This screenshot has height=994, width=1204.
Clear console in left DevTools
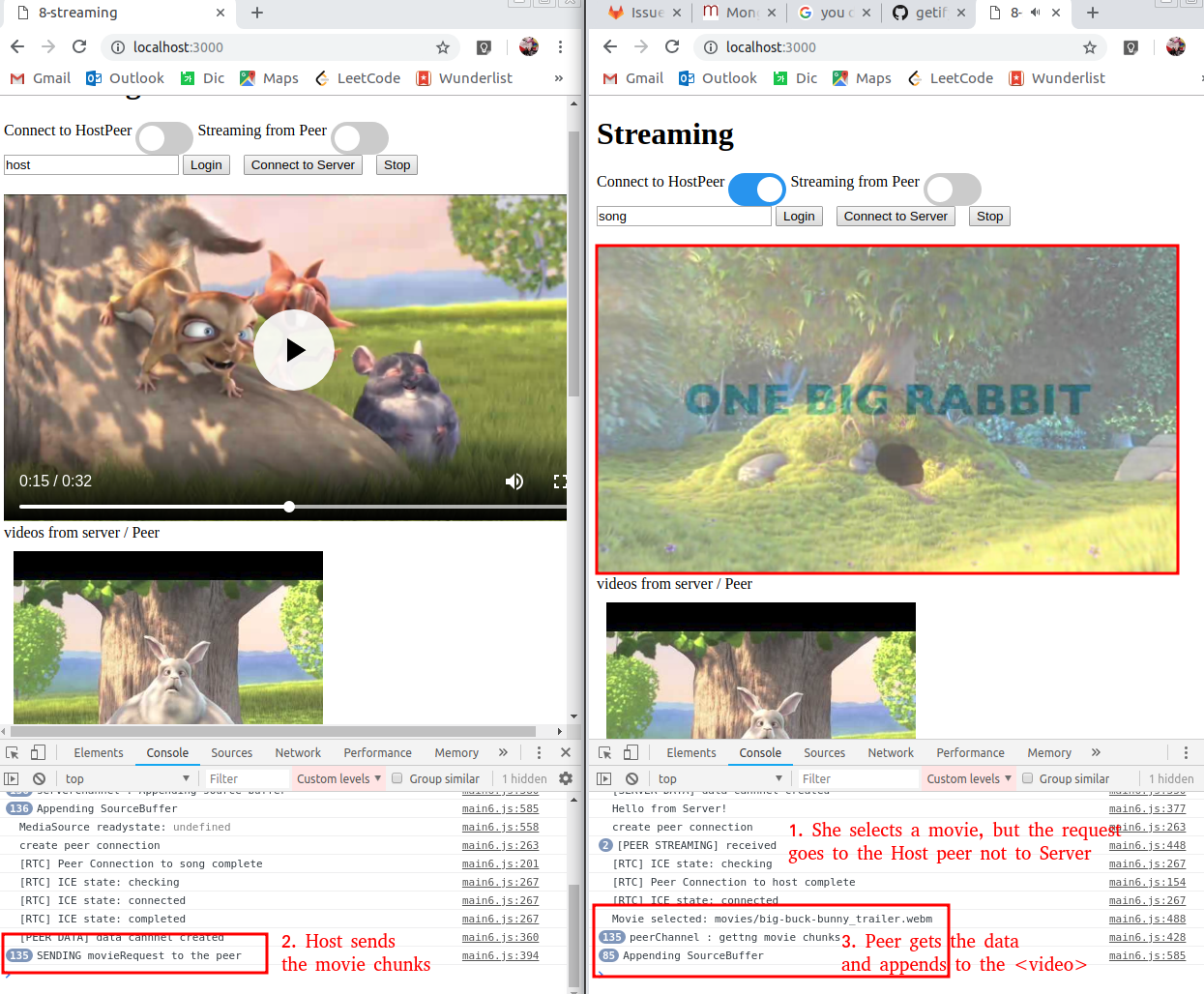pyautogui.click(x=39, y=778)
